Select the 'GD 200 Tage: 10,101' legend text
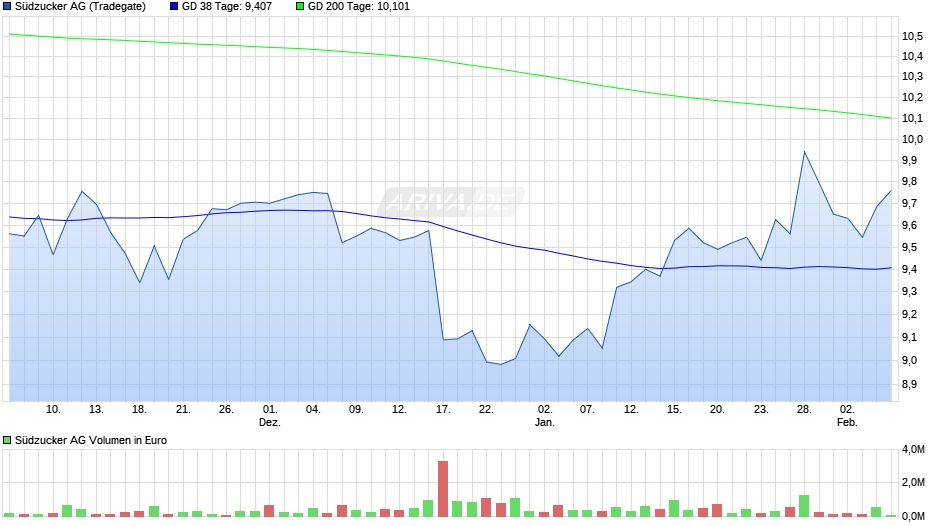The width and height of the screenshot is (940, 526). [358, 7]
